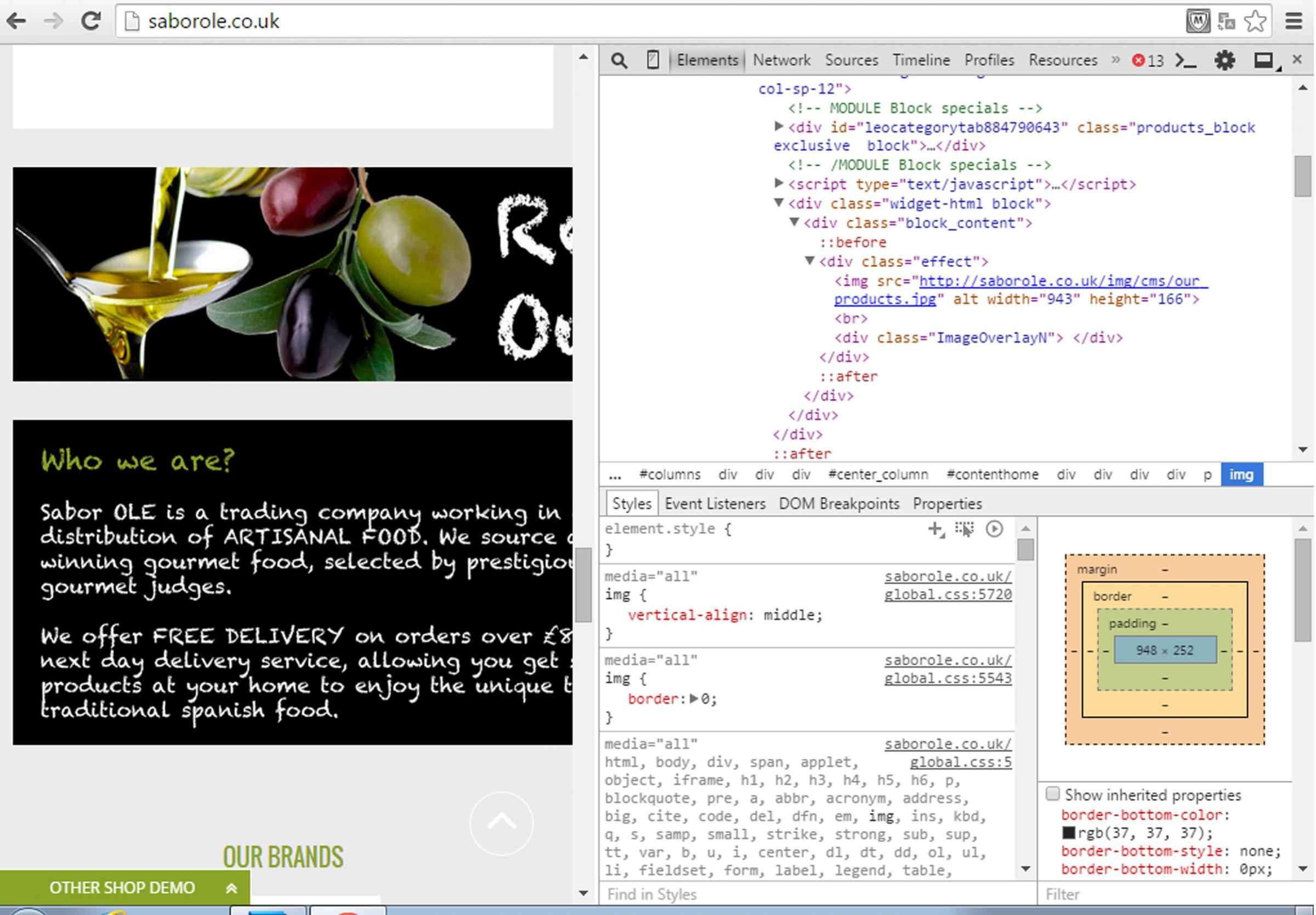Click the animation play icon in Styles
The image size is (1316, 915).
[x=995, y=529]
